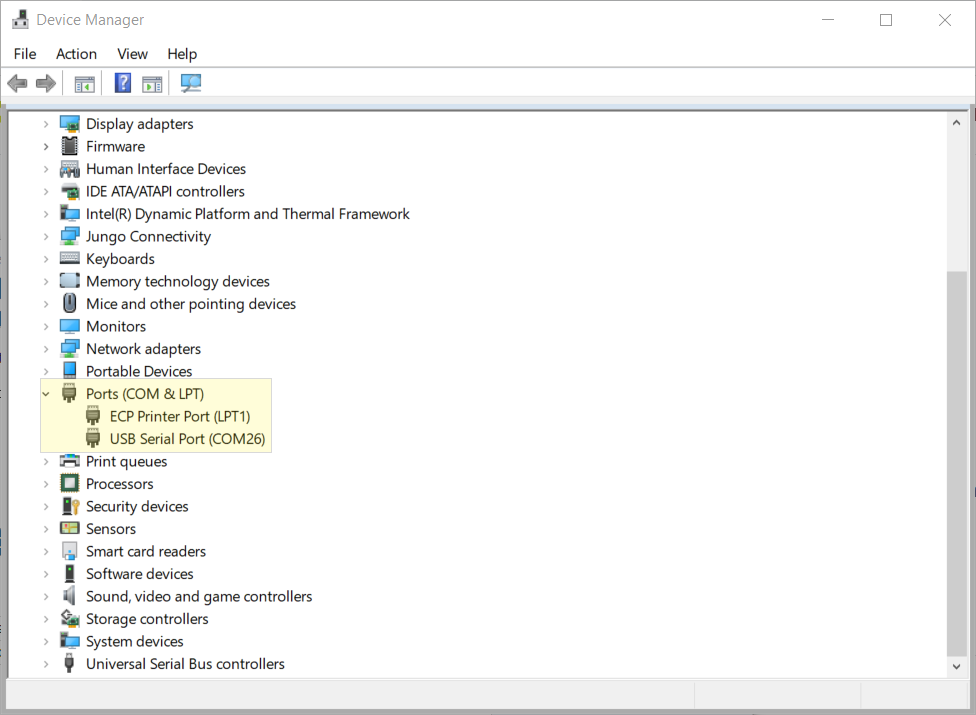Open the blue Help question-mark icon

pyautogui.click(x=123, y=83)
